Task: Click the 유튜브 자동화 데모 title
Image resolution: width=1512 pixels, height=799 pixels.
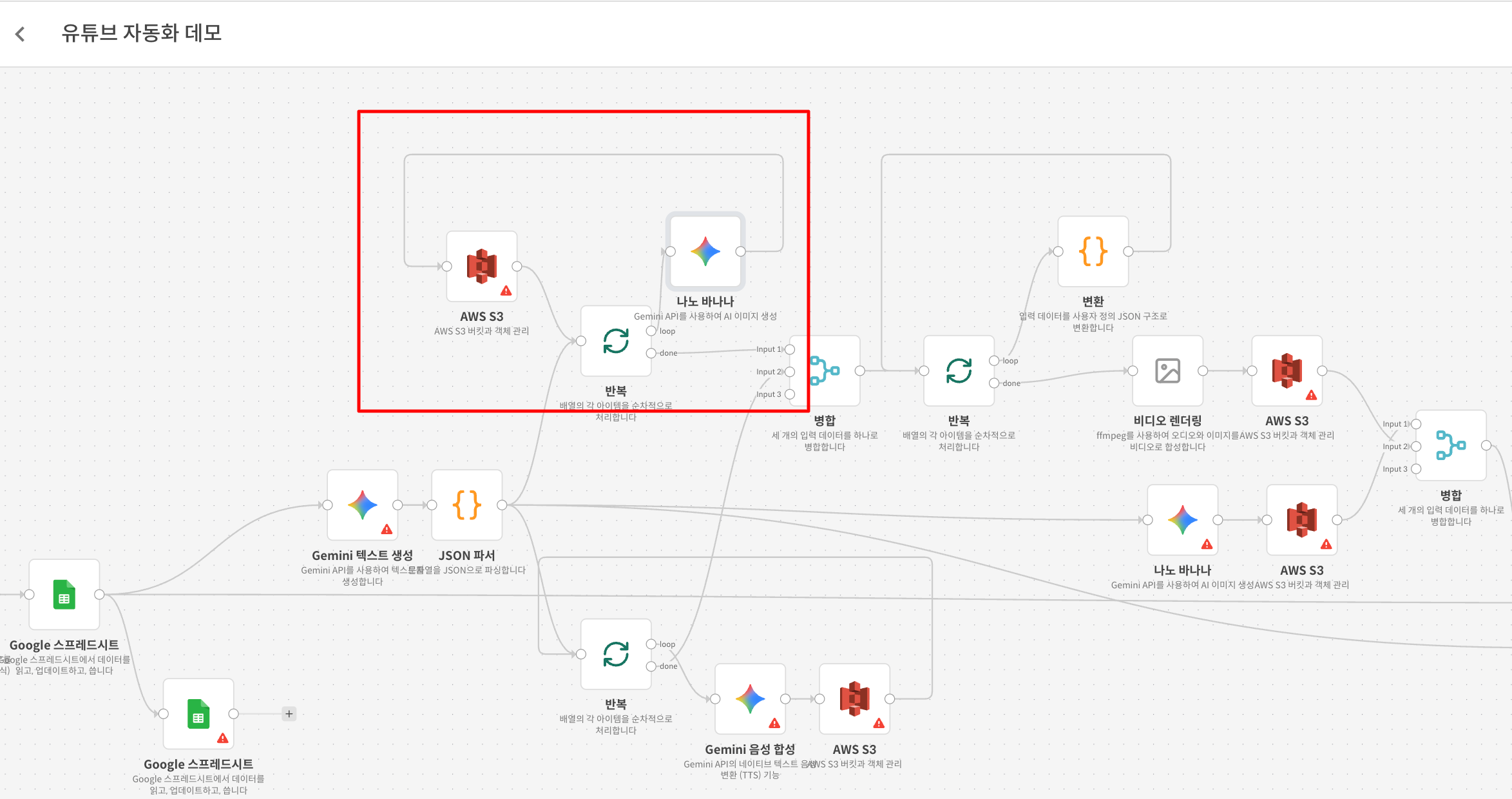Action: (141, 33)
